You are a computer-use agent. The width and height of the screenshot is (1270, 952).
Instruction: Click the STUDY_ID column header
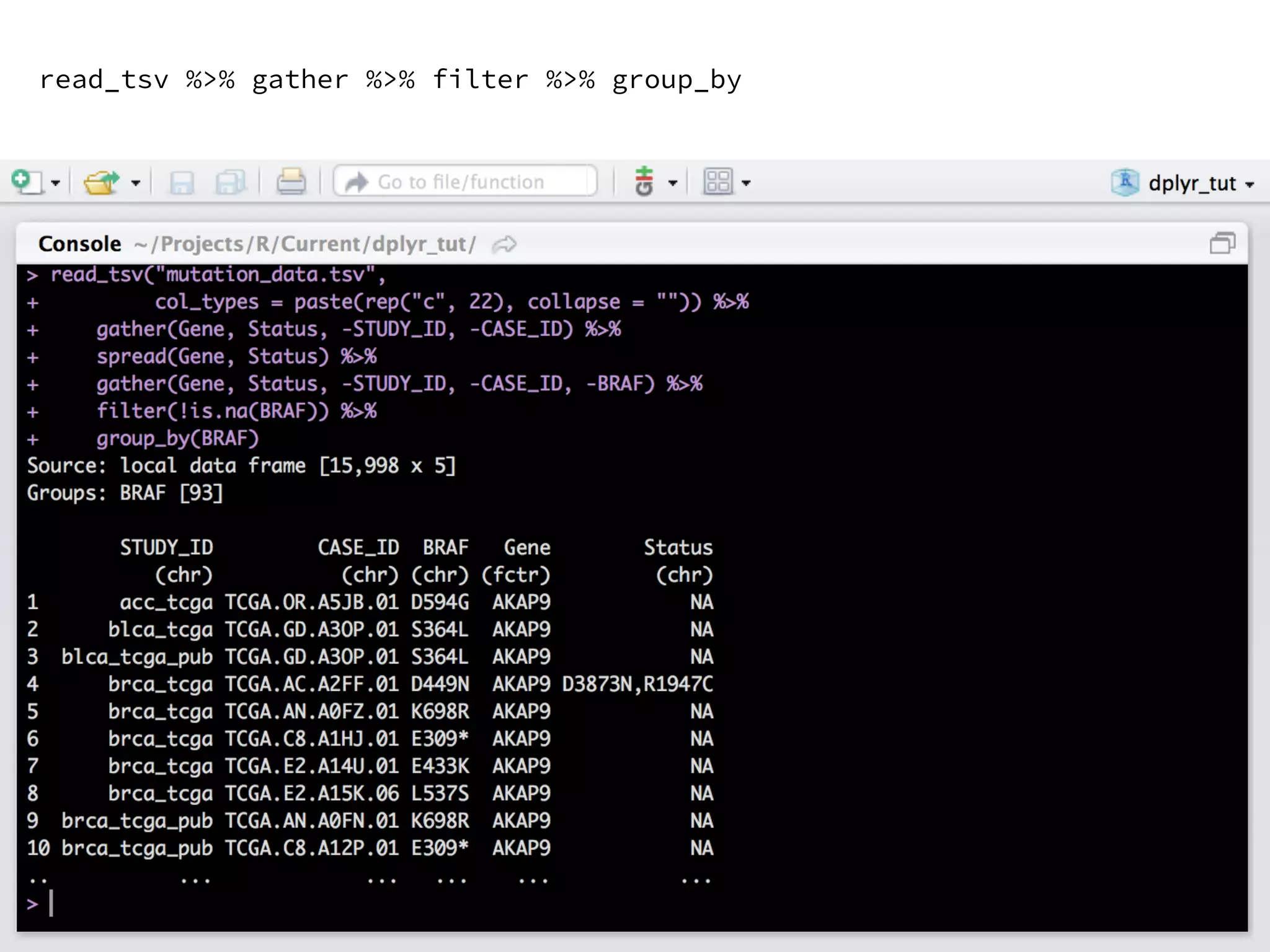[166, 547]
